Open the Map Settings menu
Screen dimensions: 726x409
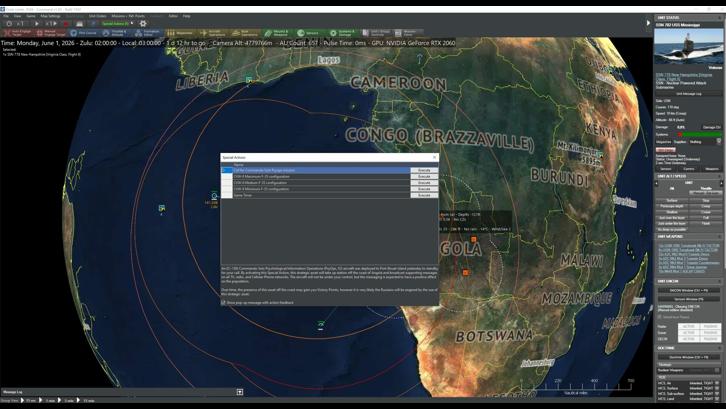point(50,16)
